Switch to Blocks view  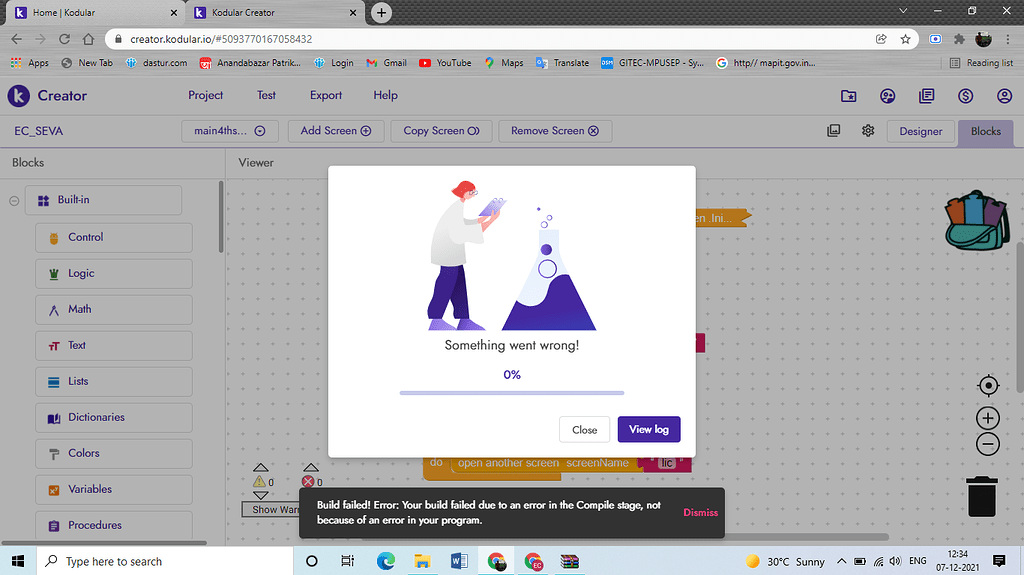click(985, 131)
